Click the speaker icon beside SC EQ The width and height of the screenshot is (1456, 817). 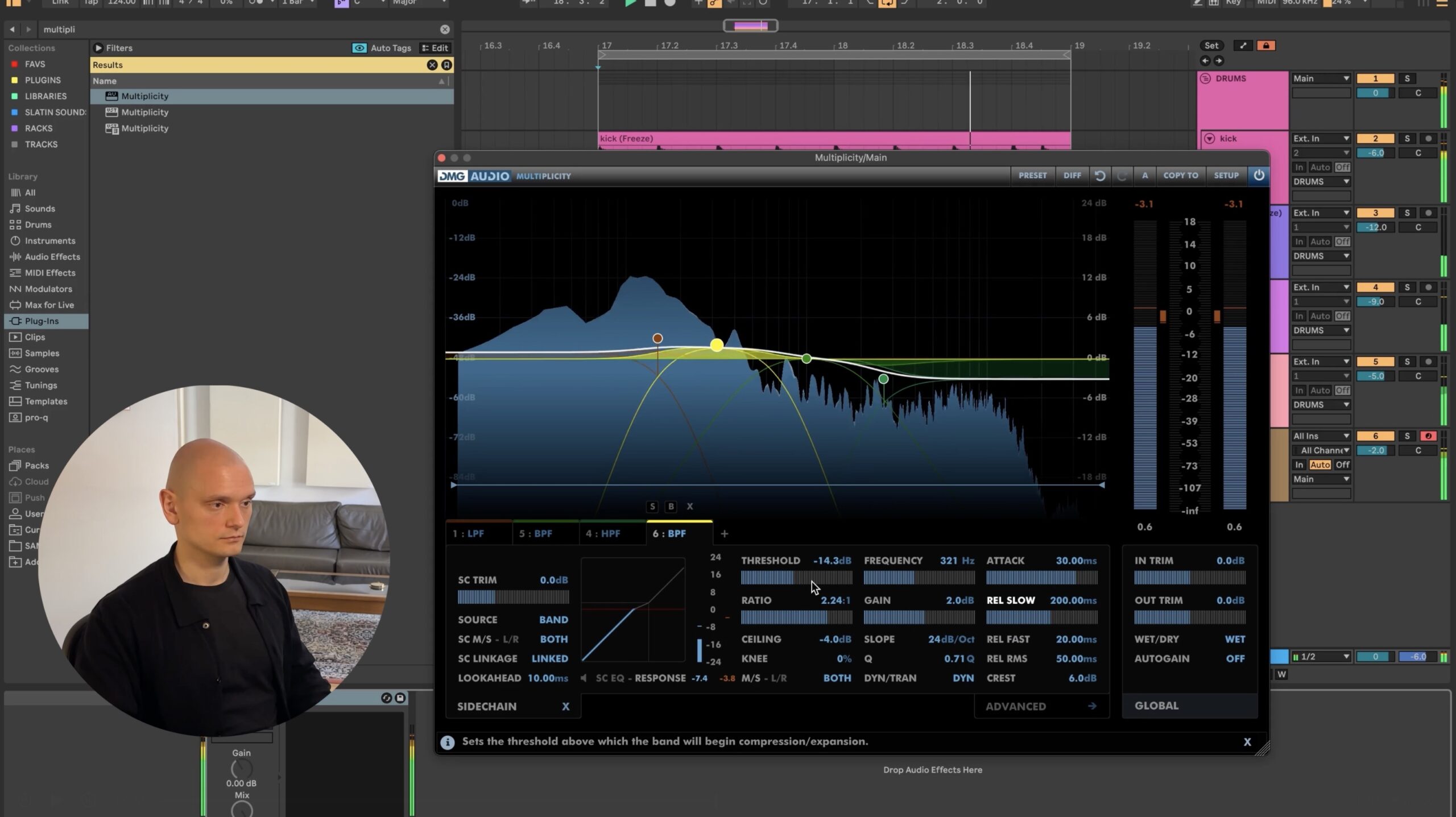coord(584,678)
